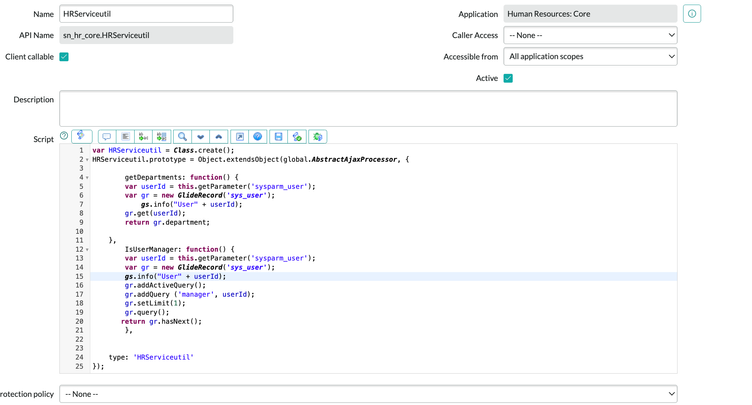Click the script field help icon

click(64, 136)
